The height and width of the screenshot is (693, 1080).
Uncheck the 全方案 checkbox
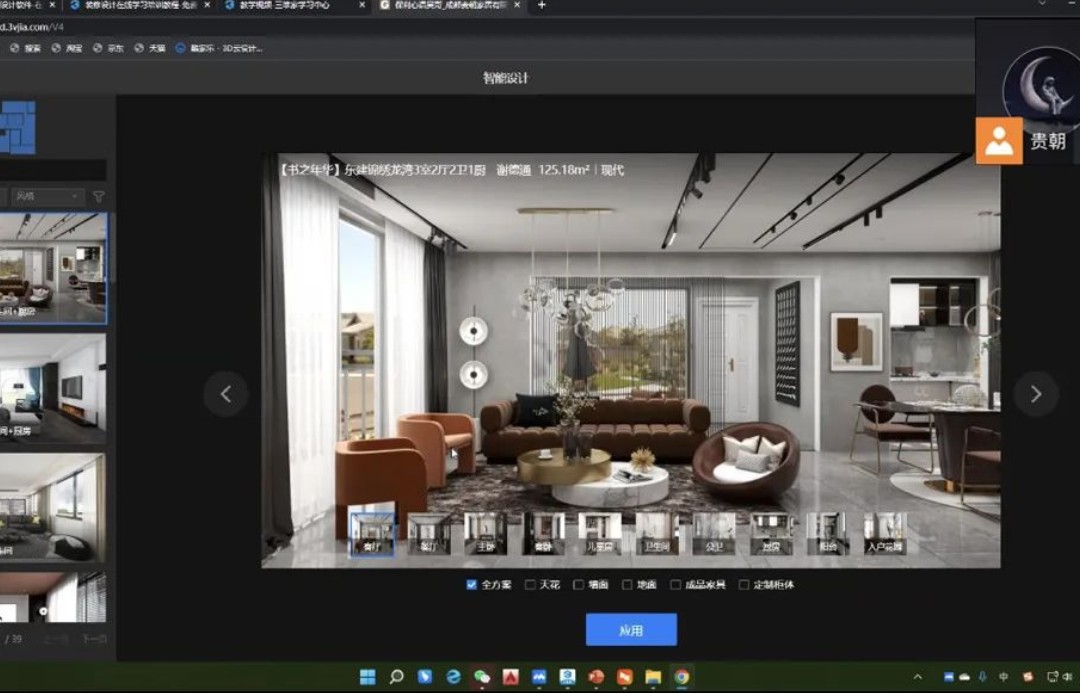472,585
